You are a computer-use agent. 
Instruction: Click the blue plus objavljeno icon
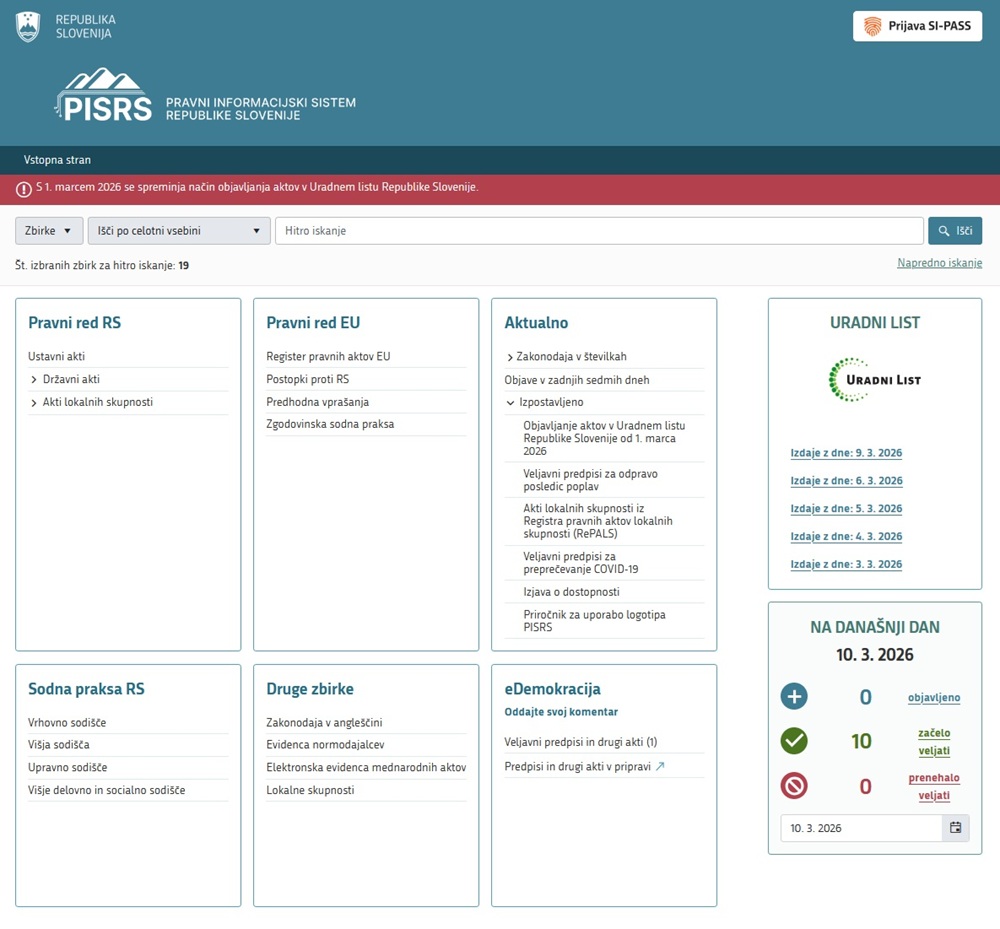[793, 697]
